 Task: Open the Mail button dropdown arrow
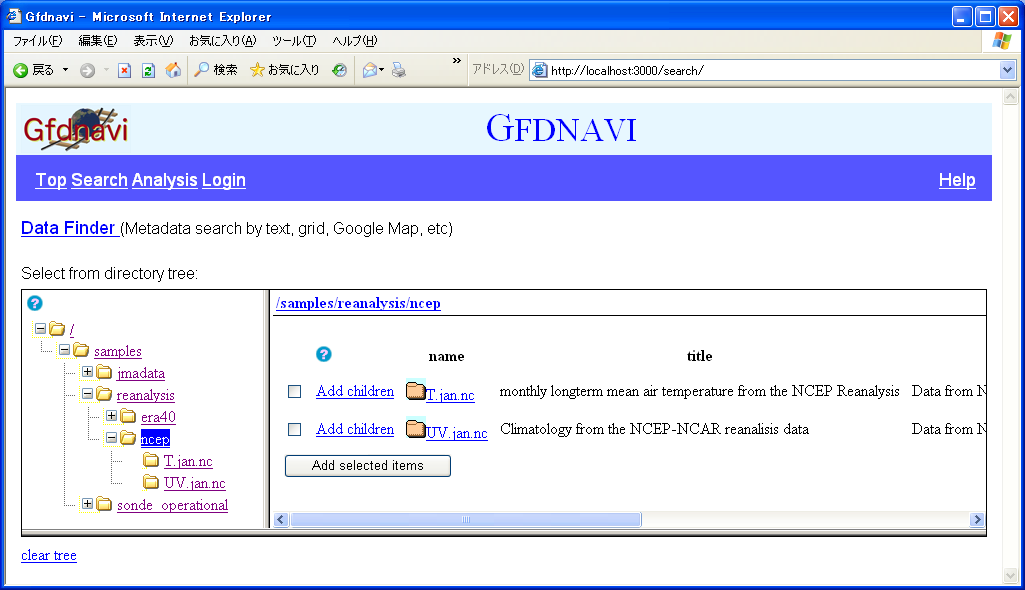tap(382, 70)
